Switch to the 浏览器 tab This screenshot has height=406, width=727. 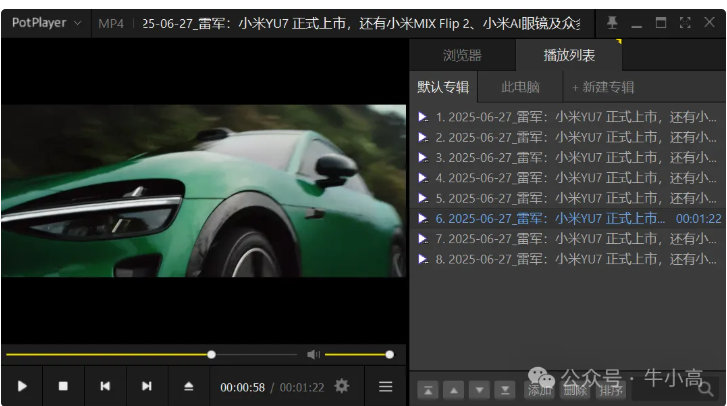pos(462,55)
